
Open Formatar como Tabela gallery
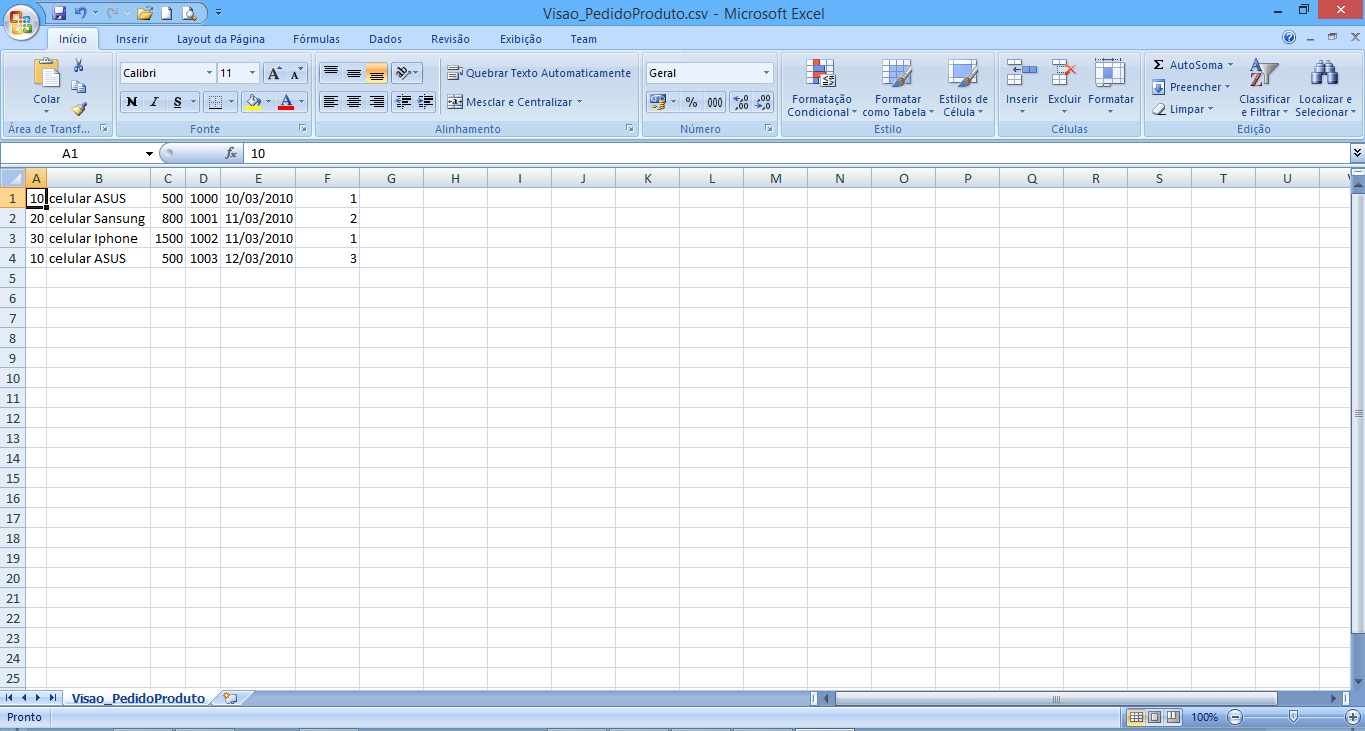tap(897, 88)
